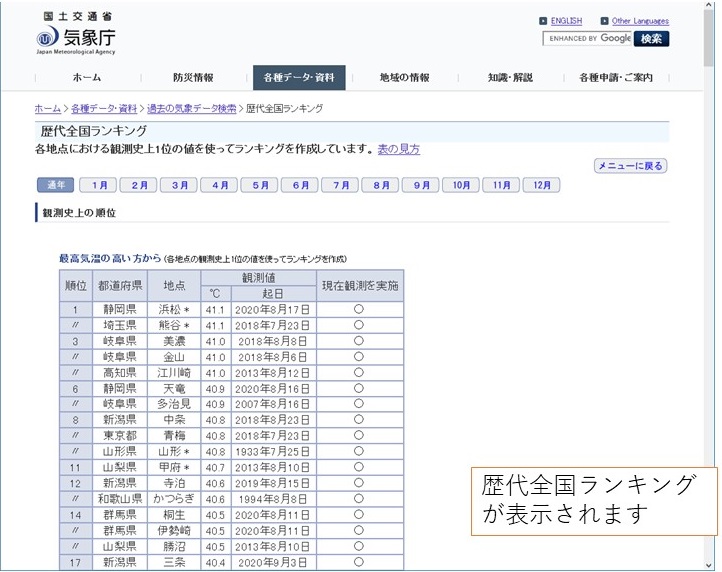Click the 和歌山県 prefecture cell
722x572 pixels.
(x=120, y=499)
